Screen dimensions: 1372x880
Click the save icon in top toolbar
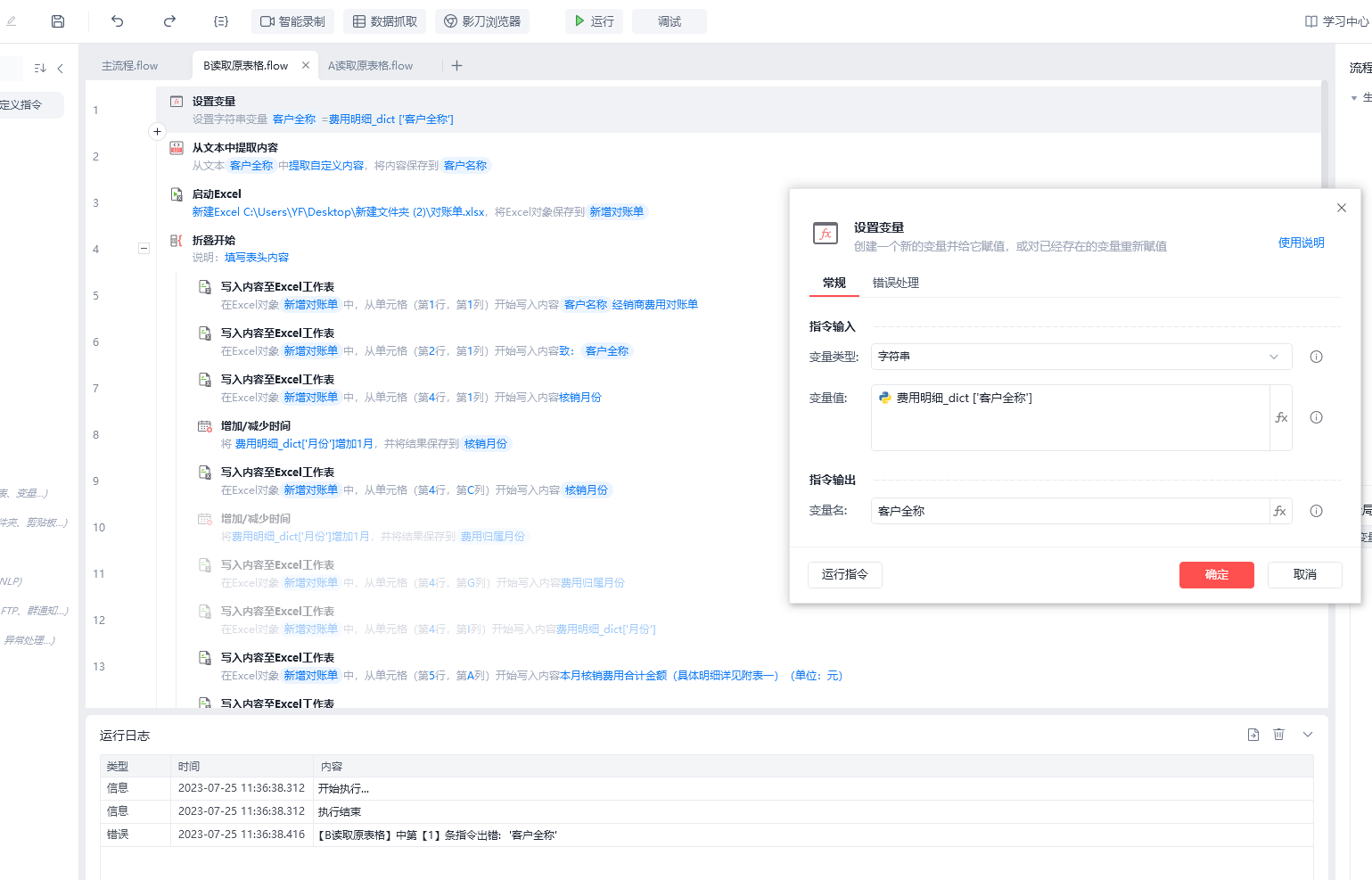[x=58, y=21]
